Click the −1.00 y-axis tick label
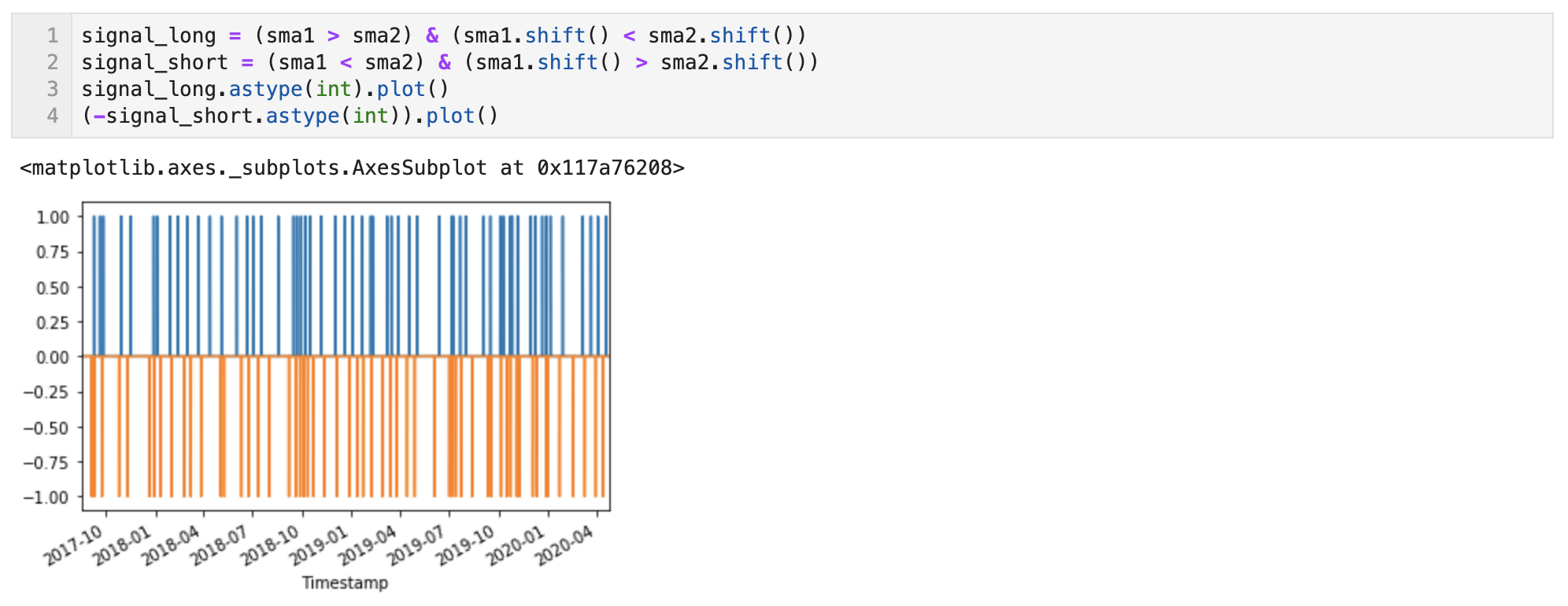 [46, 497]
